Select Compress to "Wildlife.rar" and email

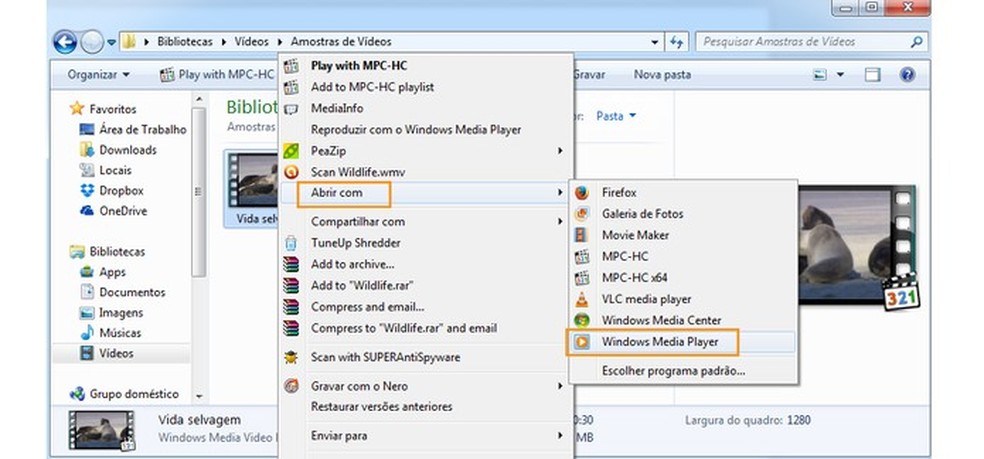425,328
